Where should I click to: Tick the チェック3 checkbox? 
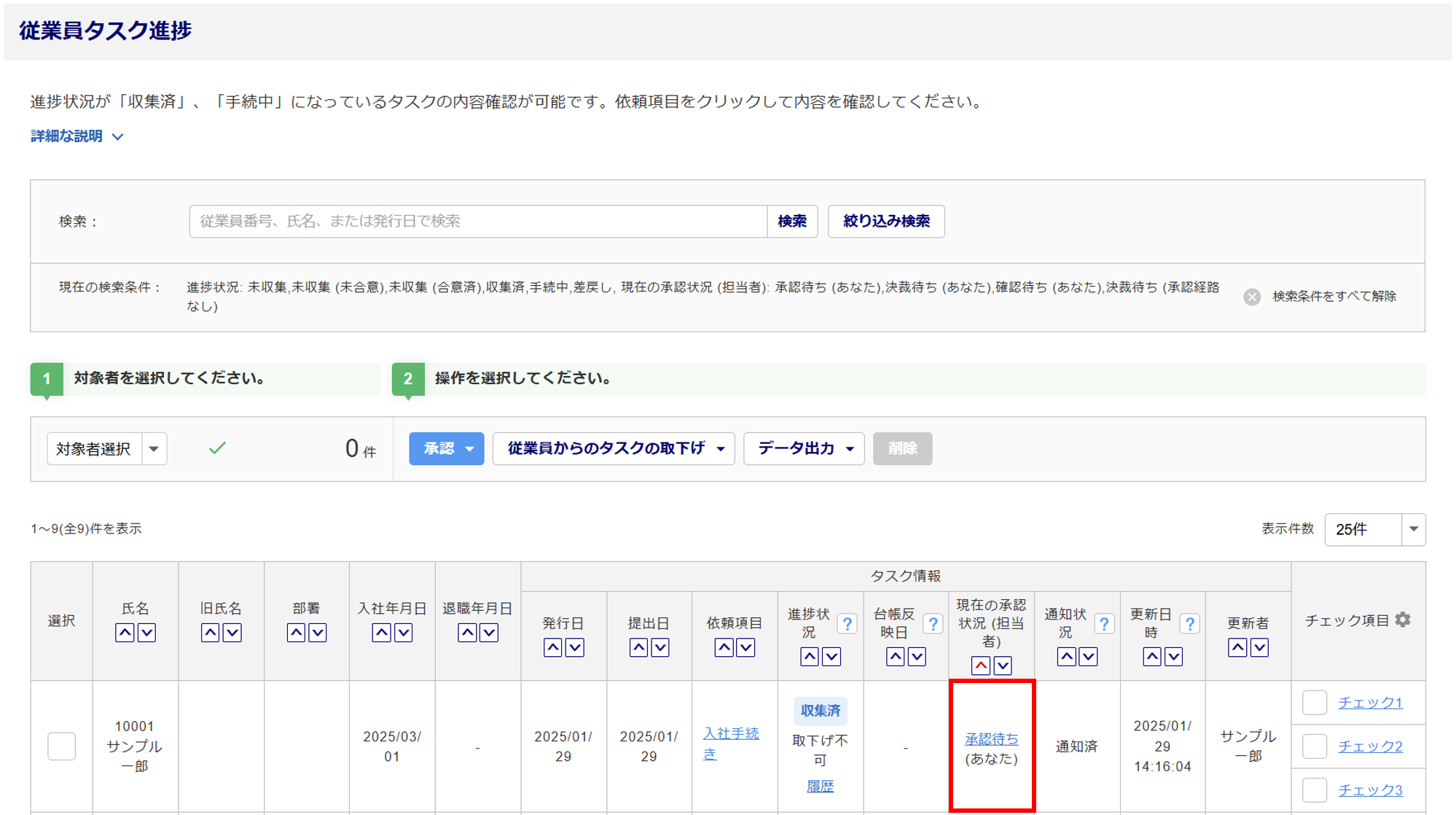[1315, 790]
